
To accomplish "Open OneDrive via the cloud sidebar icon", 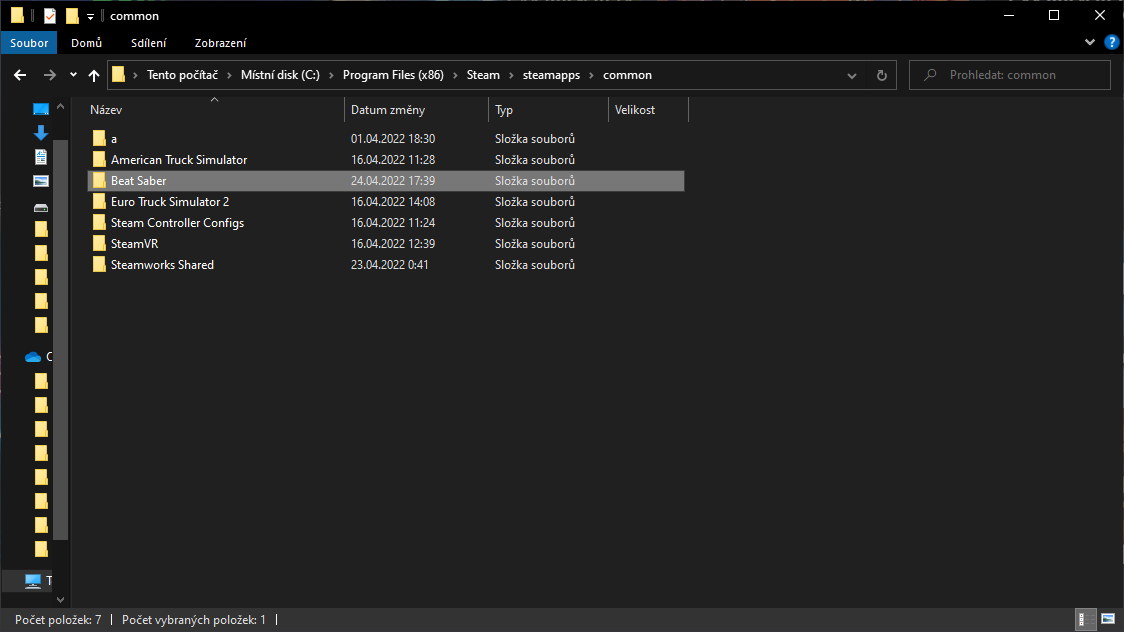I will (x=32, y=357).
